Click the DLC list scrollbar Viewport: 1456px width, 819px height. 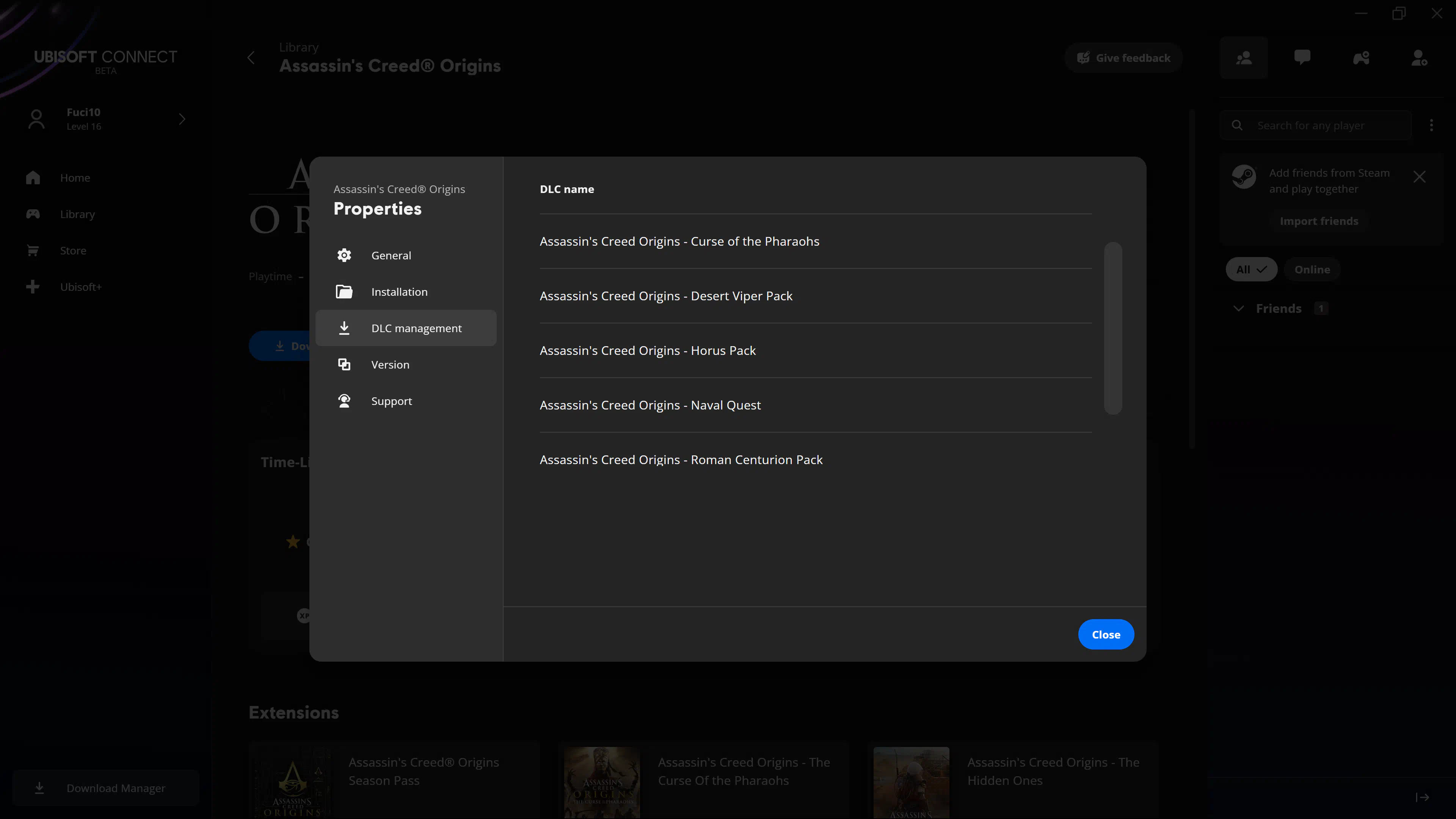(1112, 328)
